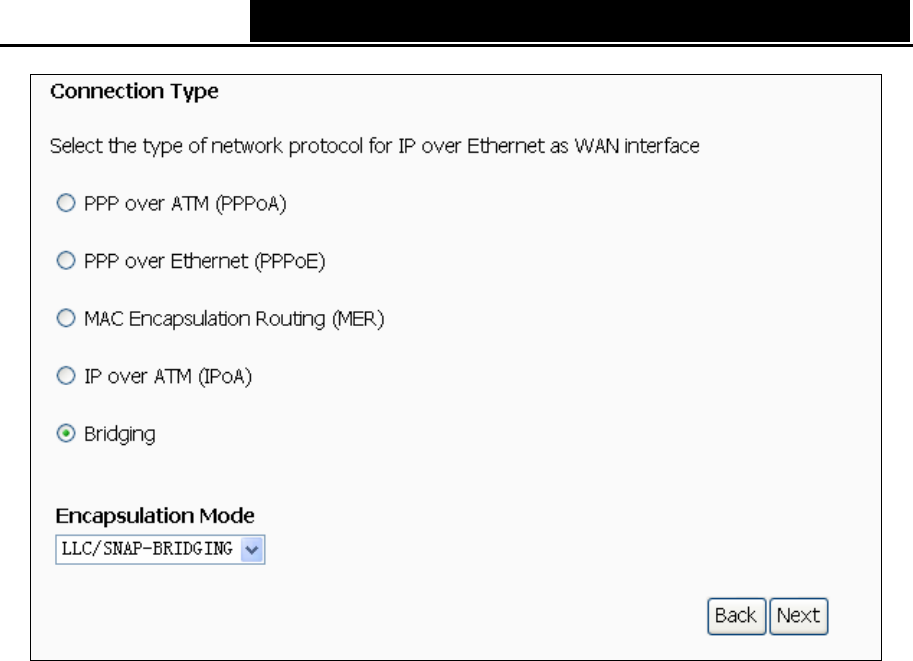
Task: Click the blank white logo area beside the banner
Action: click(x=125, y=21)
